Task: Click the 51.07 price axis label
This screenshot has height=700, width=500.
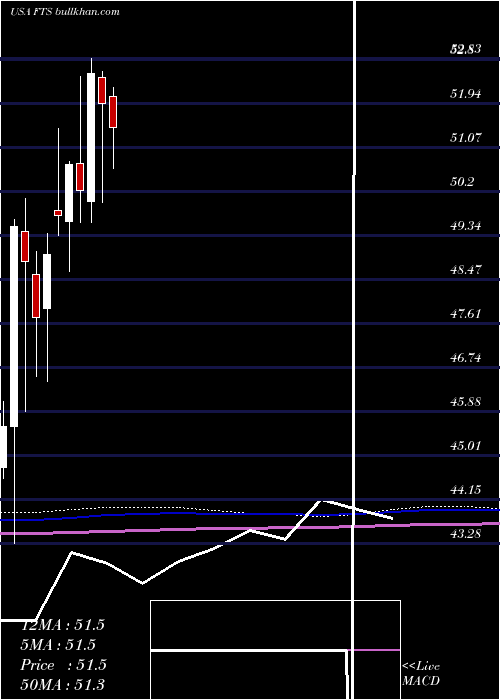Action: point(466,138)
